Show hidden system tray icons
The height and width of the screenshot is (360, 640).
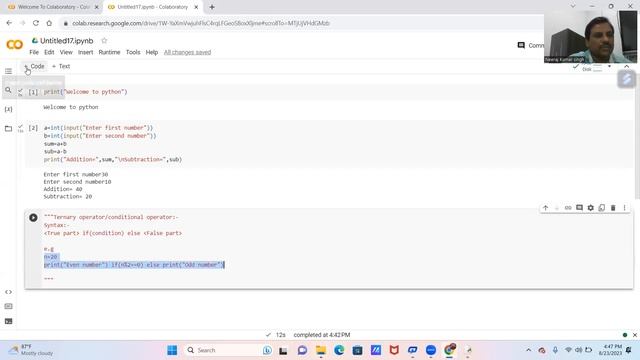point(529,350)
